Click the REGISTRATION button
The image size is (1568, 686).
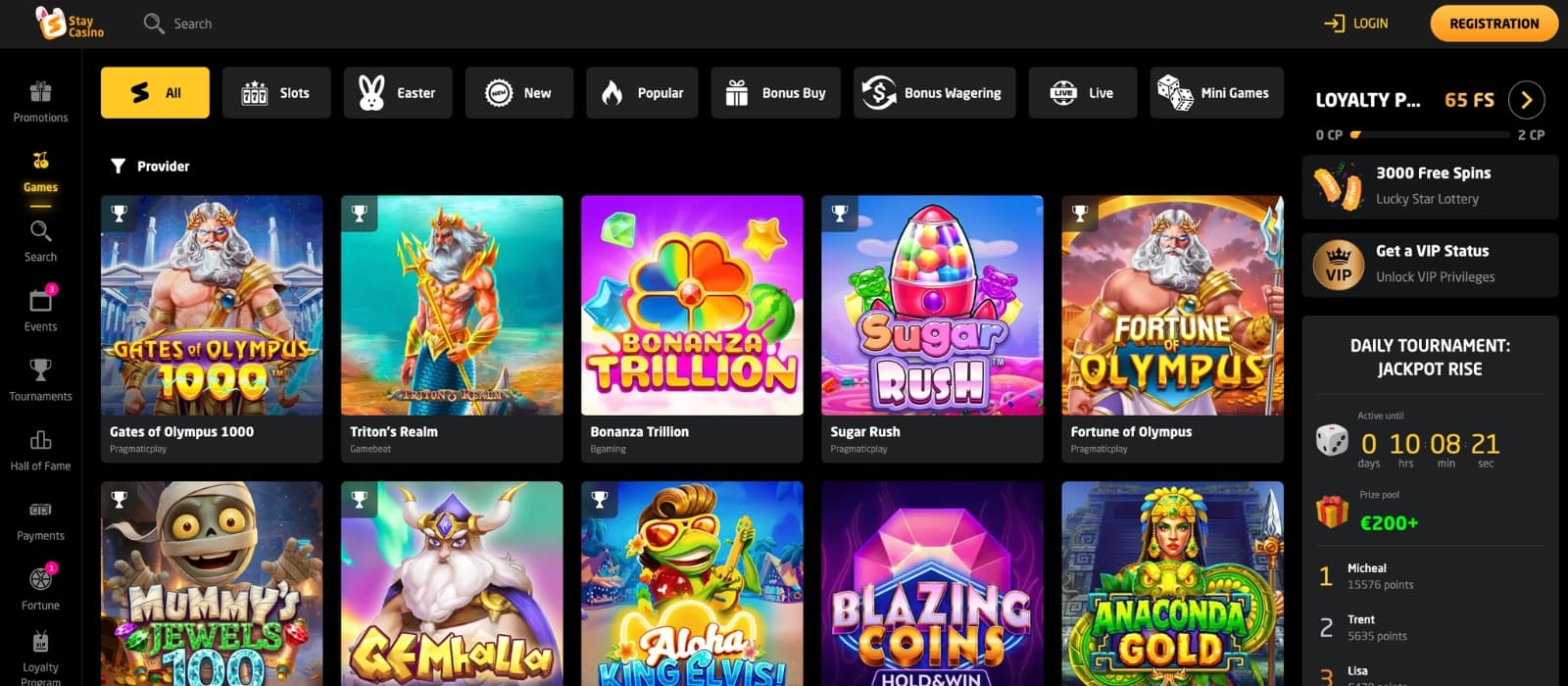pyautogui.click(x=1494, y=24)
